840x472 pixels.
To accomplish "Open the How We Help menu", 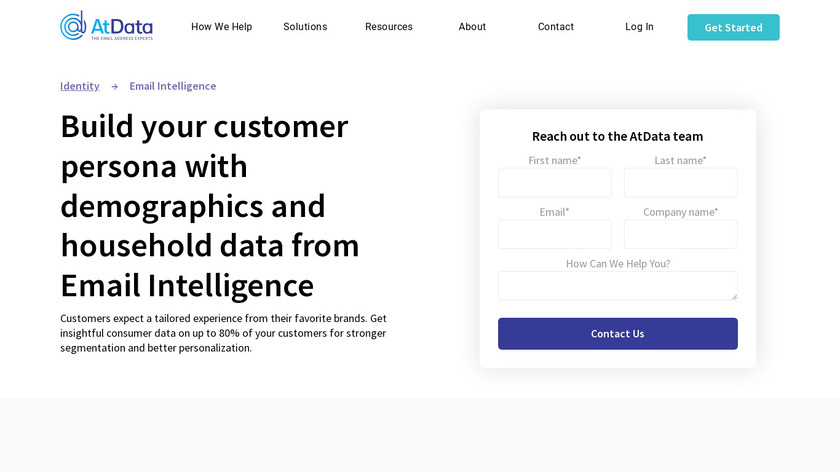I will tap(221, 27).
